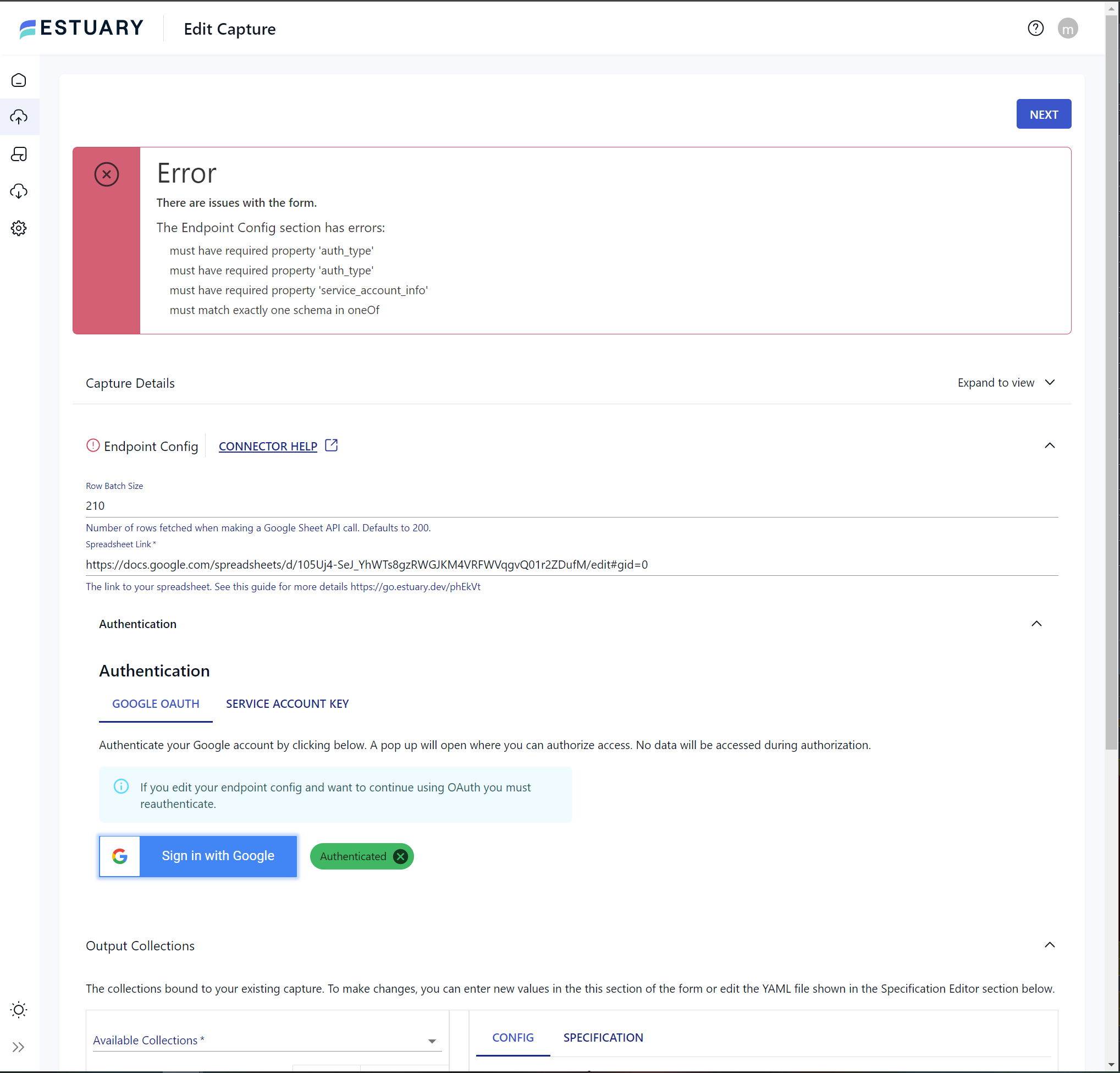The width and height of the screenshot is (1120, 1073).
Task: Click the user avatar icon
Action: [1068, 28]
